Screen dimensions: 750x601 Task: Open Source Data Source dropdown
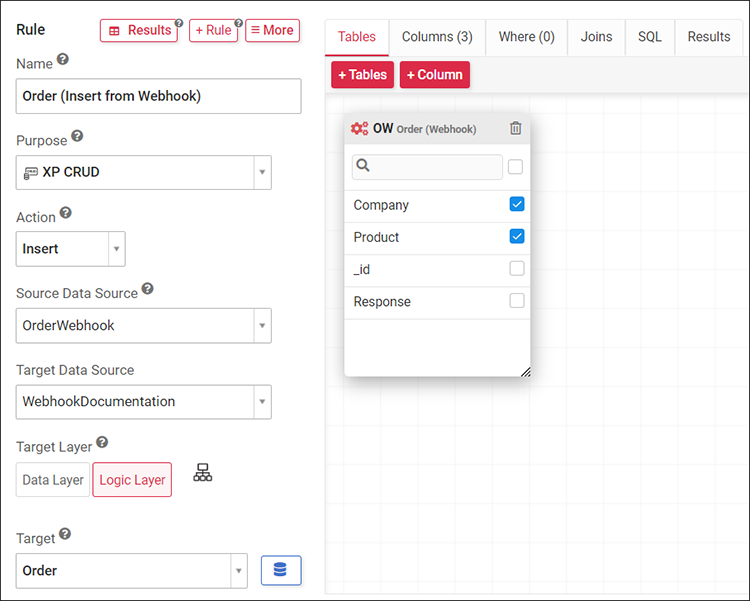tap(262, 325)
